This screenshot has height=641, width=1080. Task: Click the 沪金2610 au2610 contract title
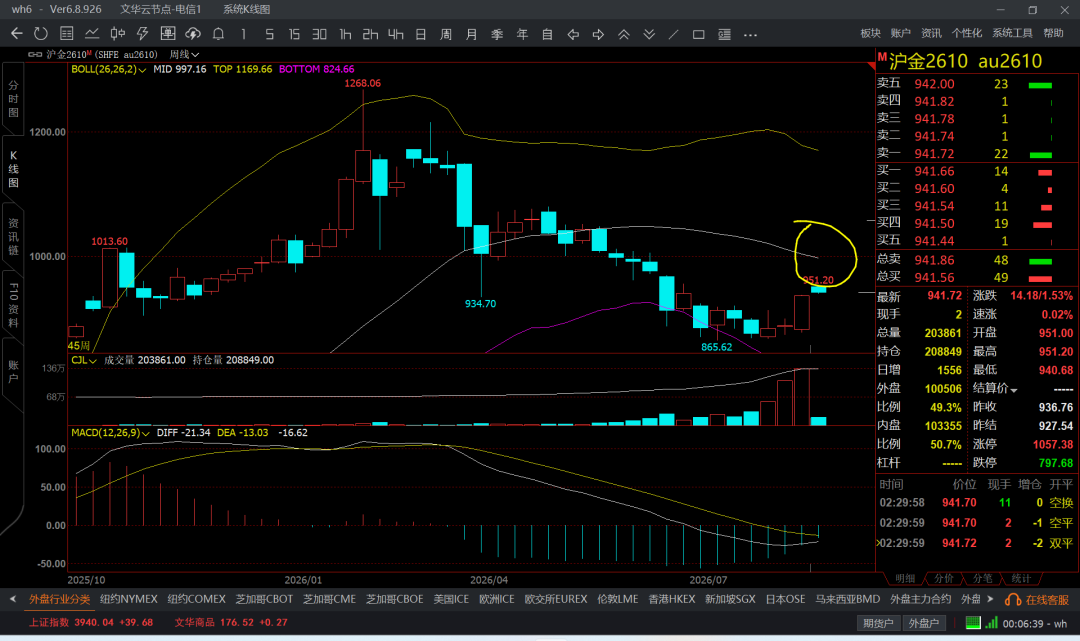pyautogui.click(x=965, y=61)
